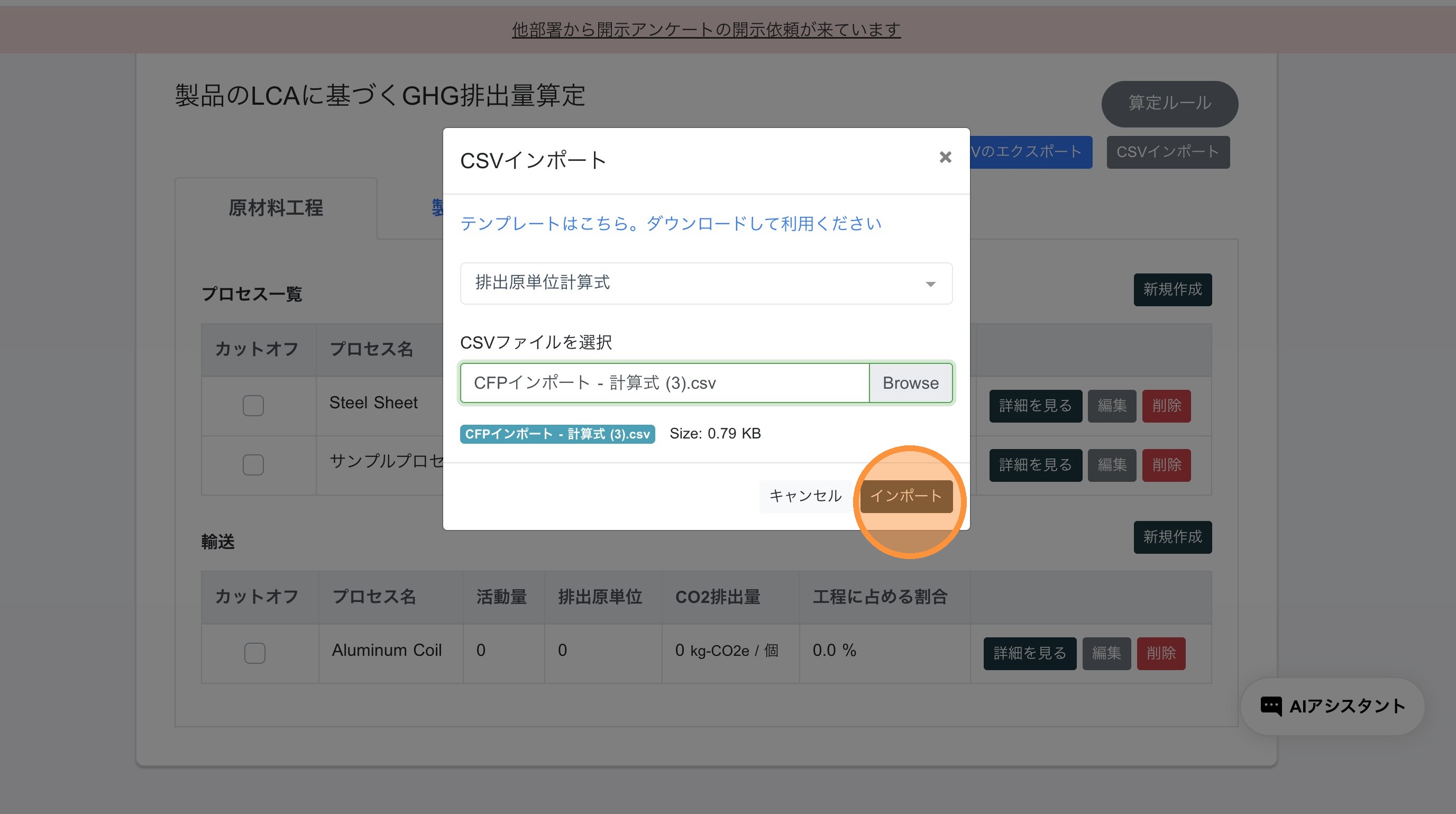The width and height of the screenshot is (1456, 814).
Task: Open the 算定ルール button
Action: pyautogui.click(x=1169, y=104)
